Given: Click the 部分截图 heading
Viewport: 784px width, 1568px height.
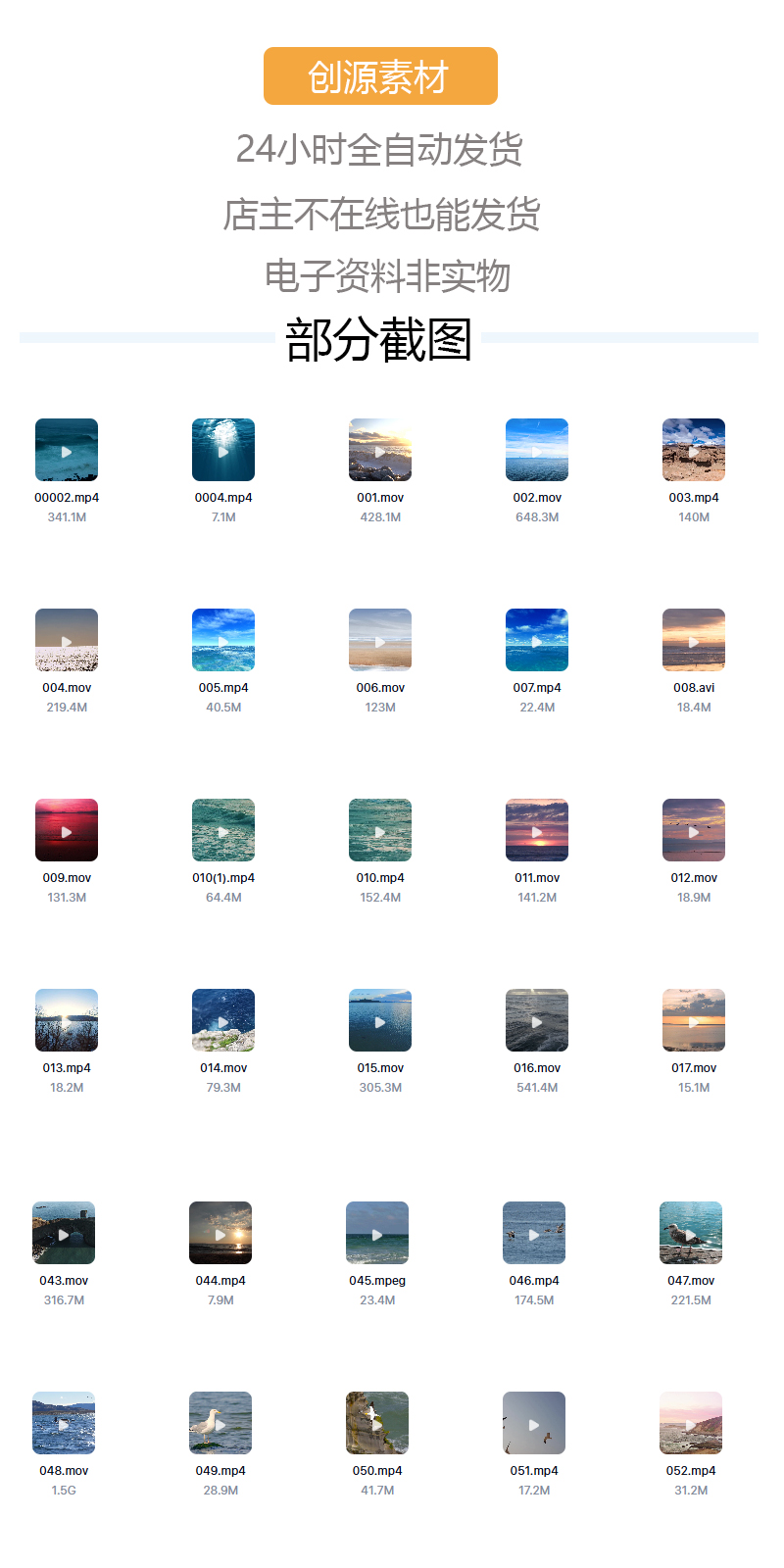Looking at the screenshot, I should (378, 340).
